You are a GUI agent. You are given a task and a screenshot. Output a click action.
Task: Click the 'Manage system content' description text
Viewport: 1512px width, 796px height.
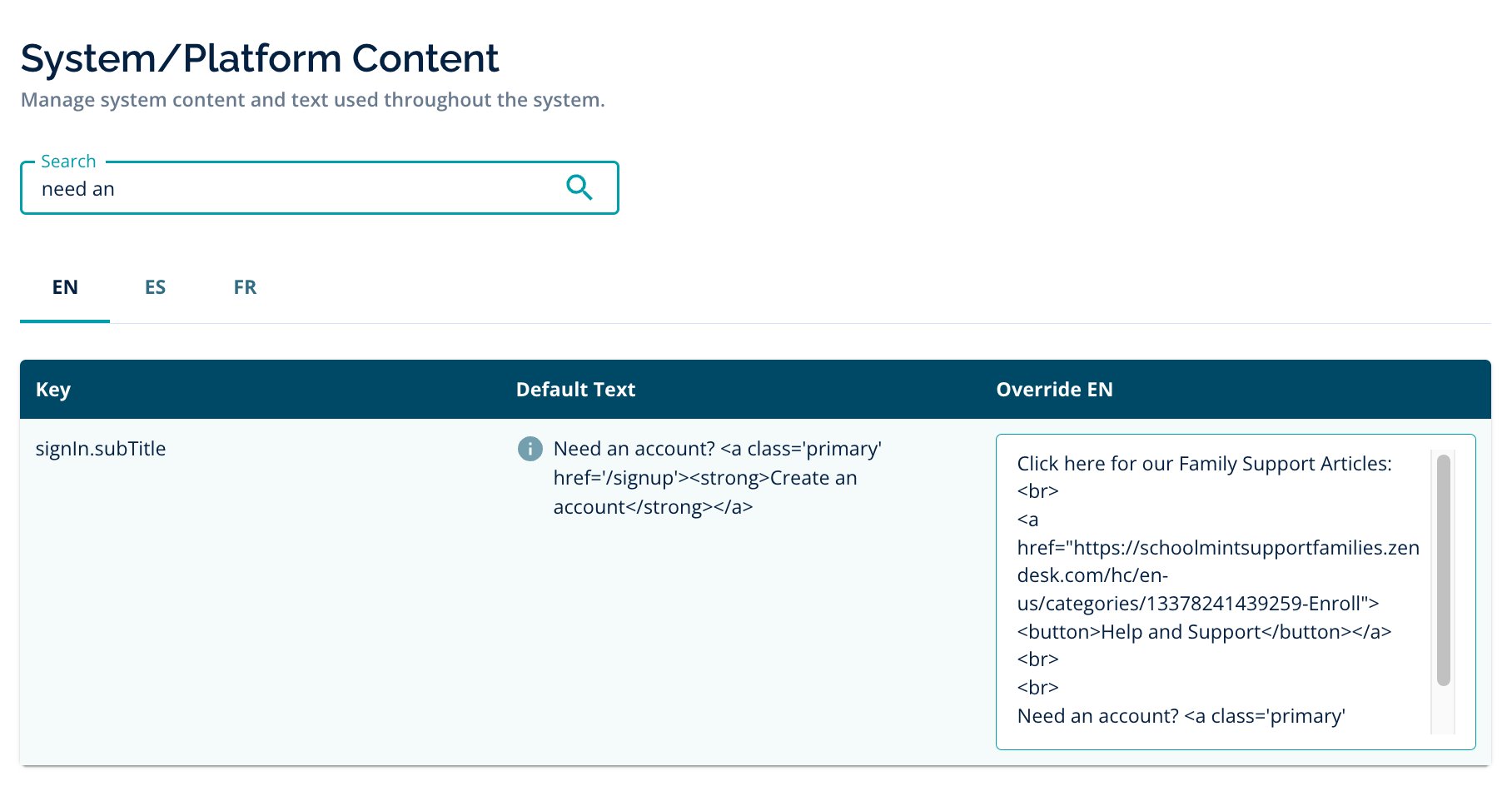tap(312, 100)
